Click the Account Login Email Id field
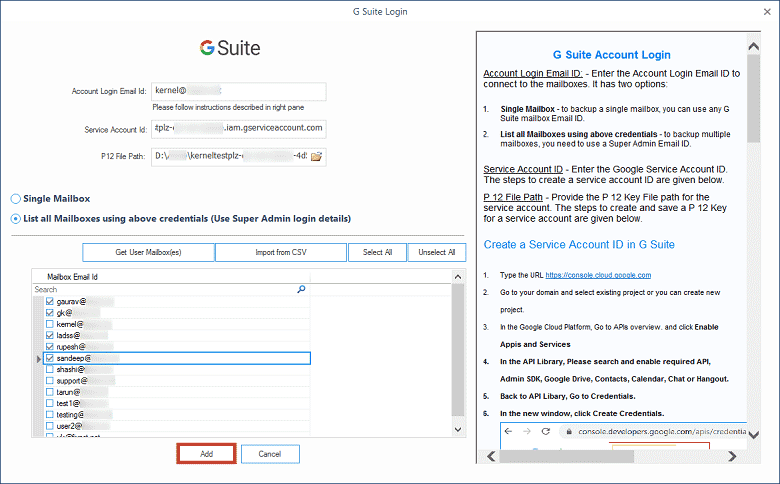 (239, 92)
